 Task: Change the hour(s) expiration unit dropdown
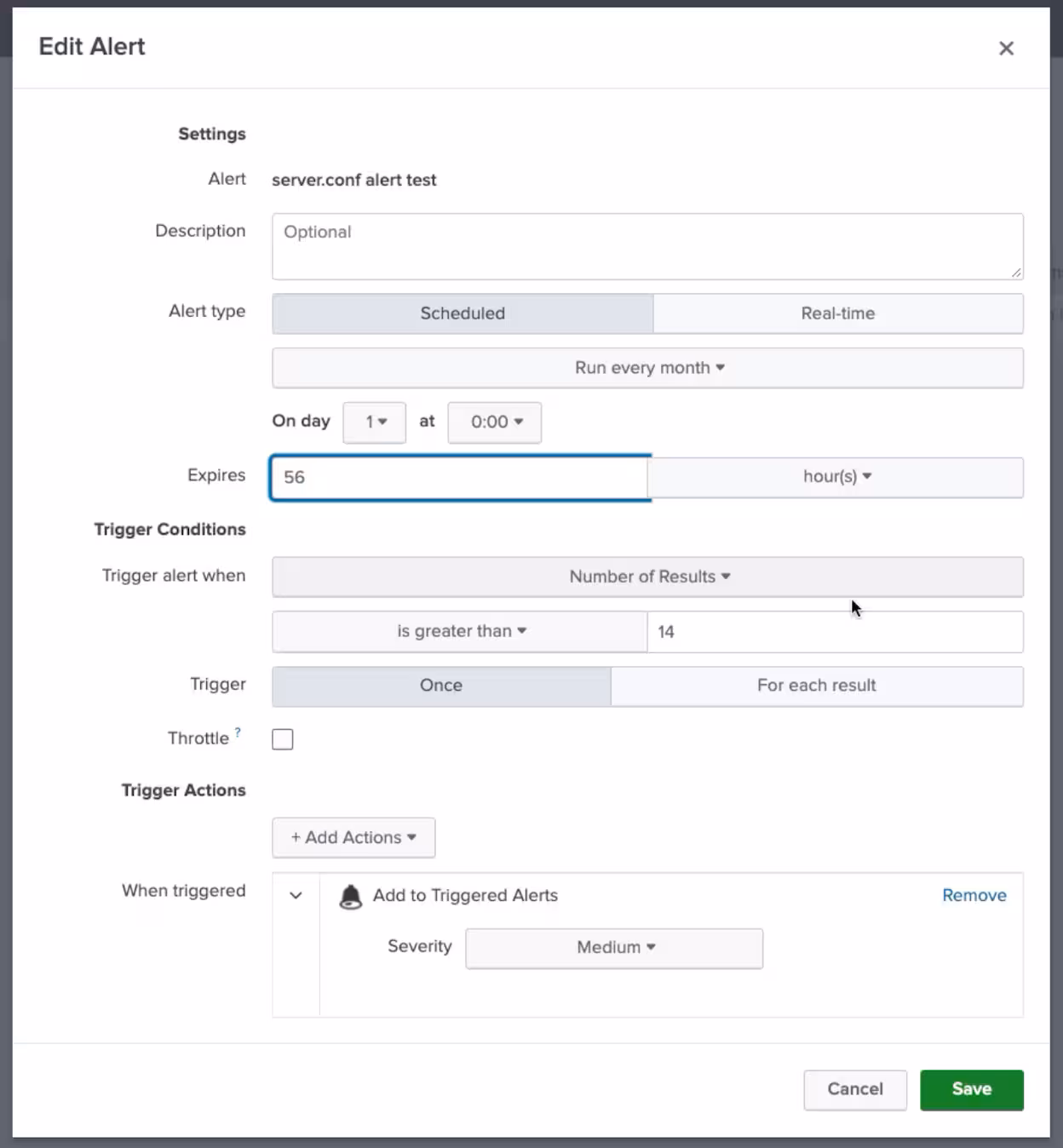[x=836, y=477]
